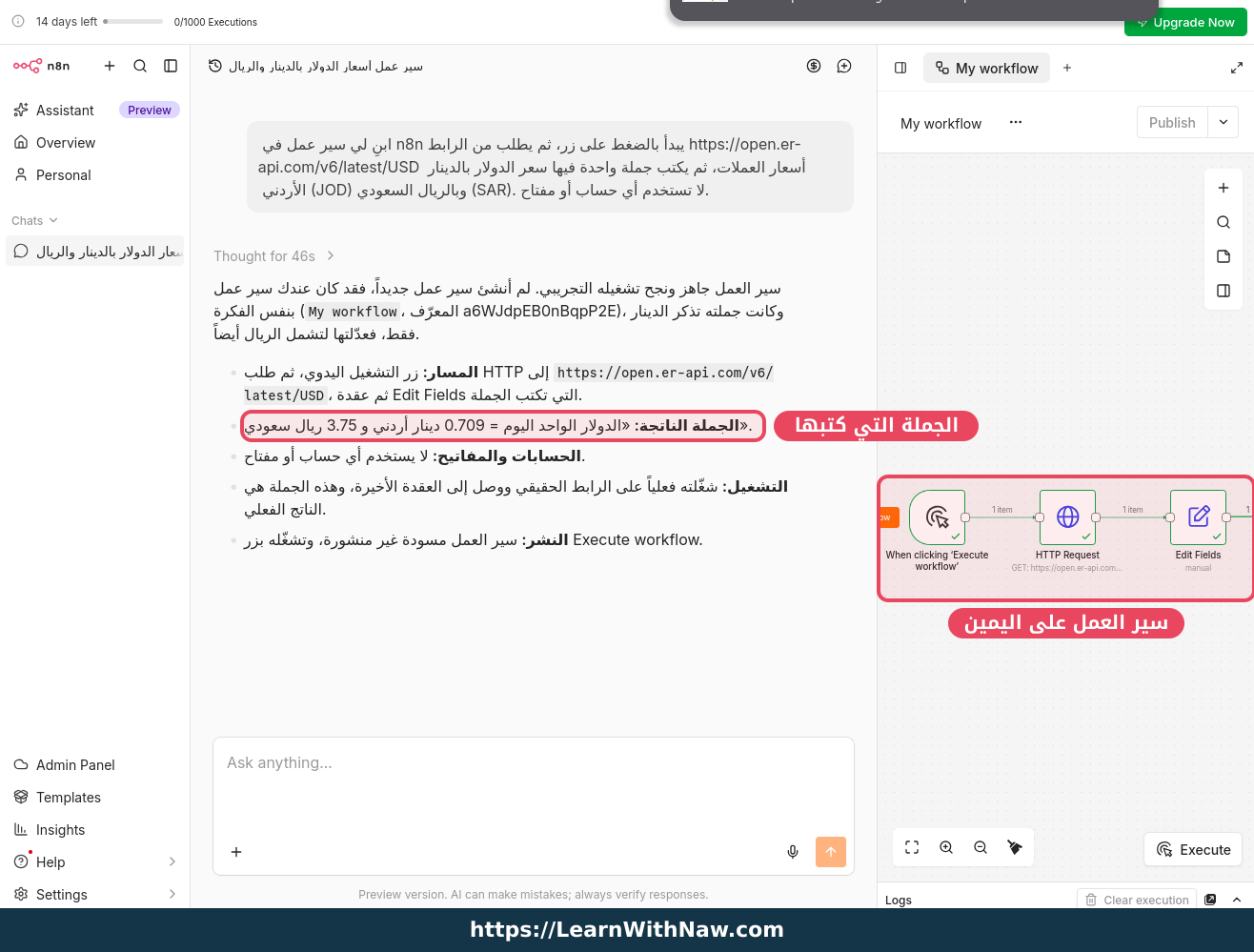Open the three-dot menu beside My workflow
The image size is (1254, 952).
click(1016, 122)
